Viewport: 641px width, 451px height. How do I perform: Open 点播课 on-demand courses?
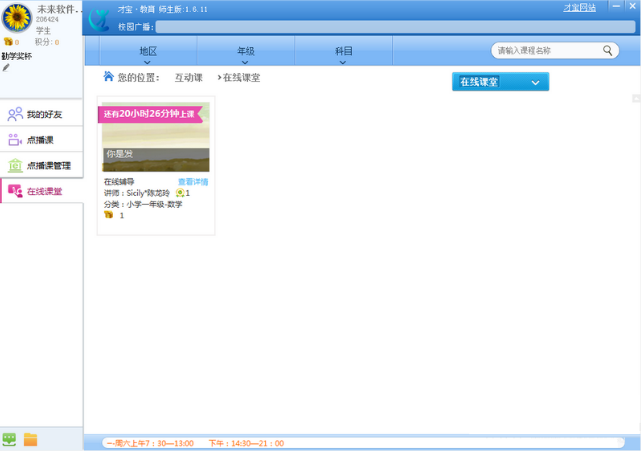41,140
